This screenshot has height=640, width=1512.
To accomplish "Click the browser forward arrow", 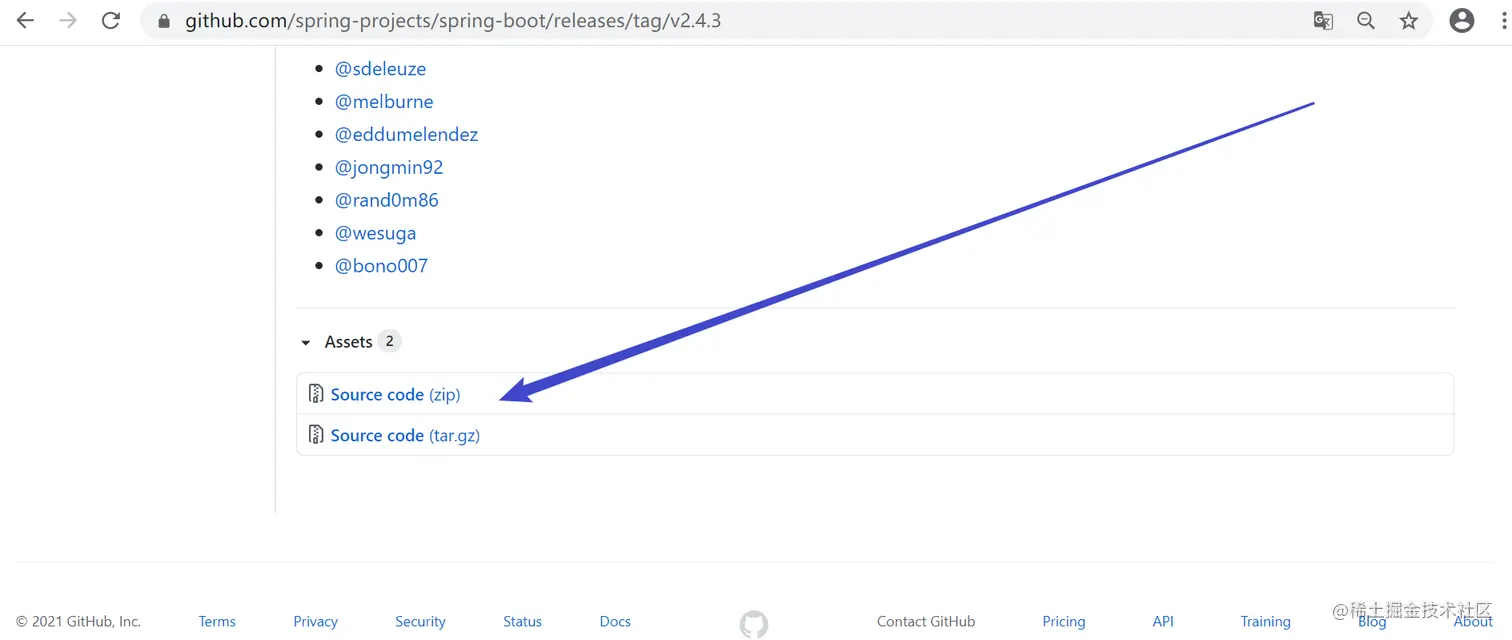I will (x=68, y=21).
